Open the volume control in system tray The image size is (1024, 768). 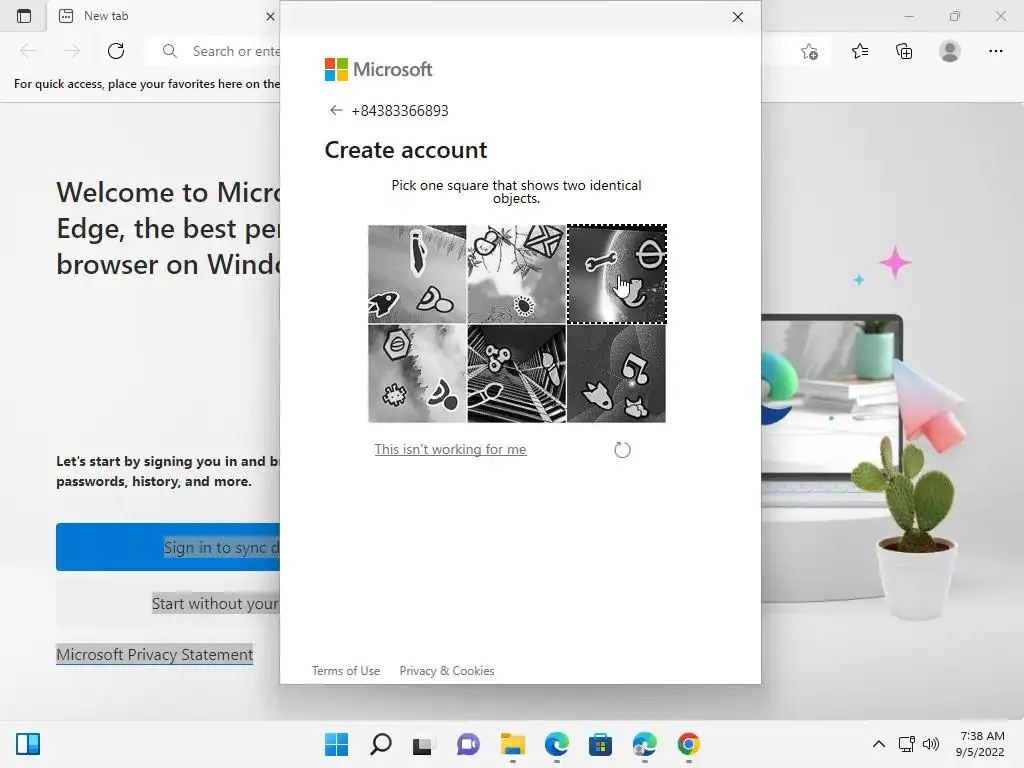pos(931,744)
